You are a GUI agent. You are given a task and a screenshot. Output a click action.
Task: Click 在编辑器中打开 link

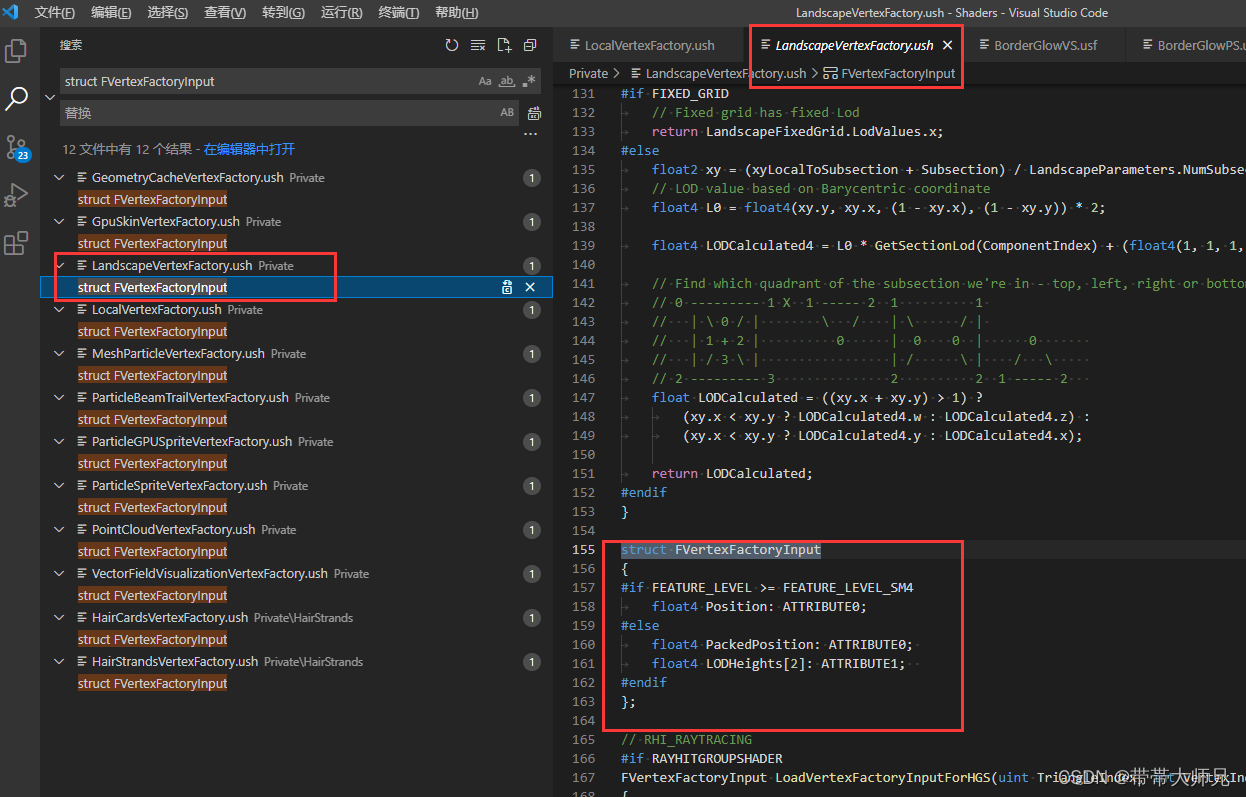(249, 149)
